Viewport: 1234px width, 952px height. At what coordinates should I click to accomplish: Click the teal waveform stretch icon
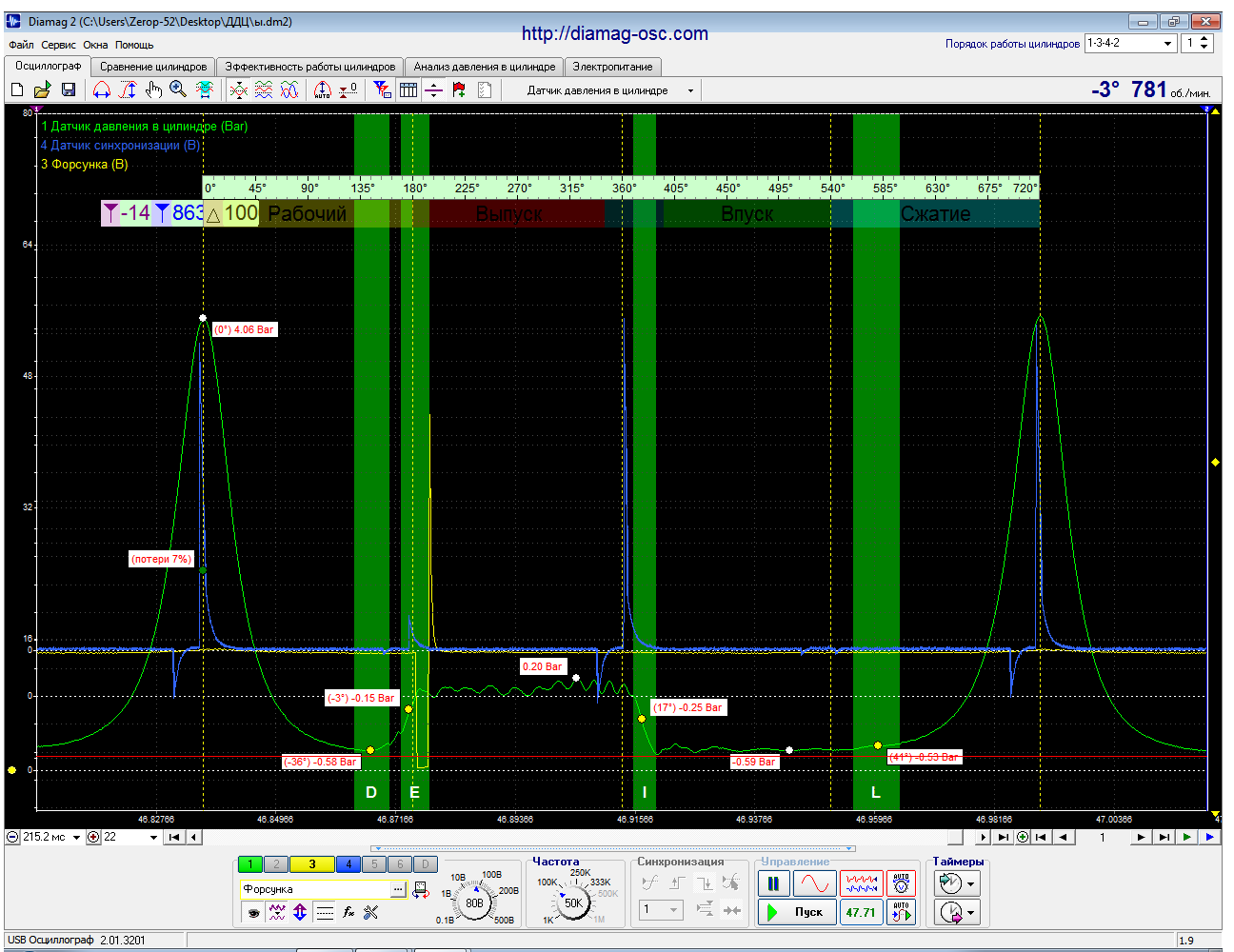click(205, 89)
